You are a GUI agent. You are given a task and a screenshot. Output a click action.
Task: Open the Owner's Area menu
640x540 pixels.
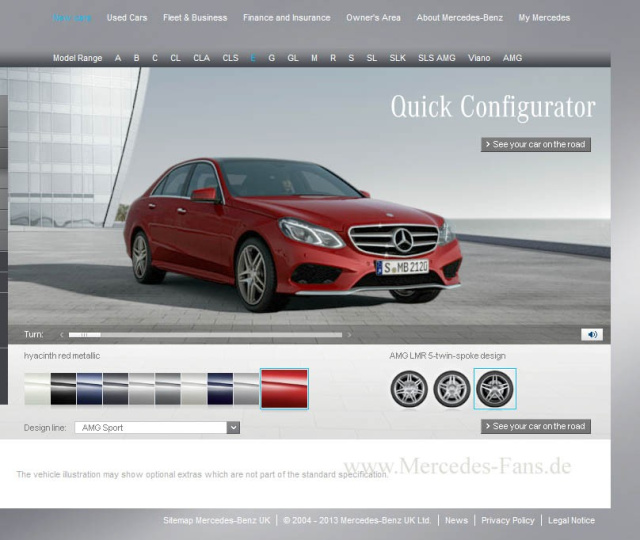point(373,18)
